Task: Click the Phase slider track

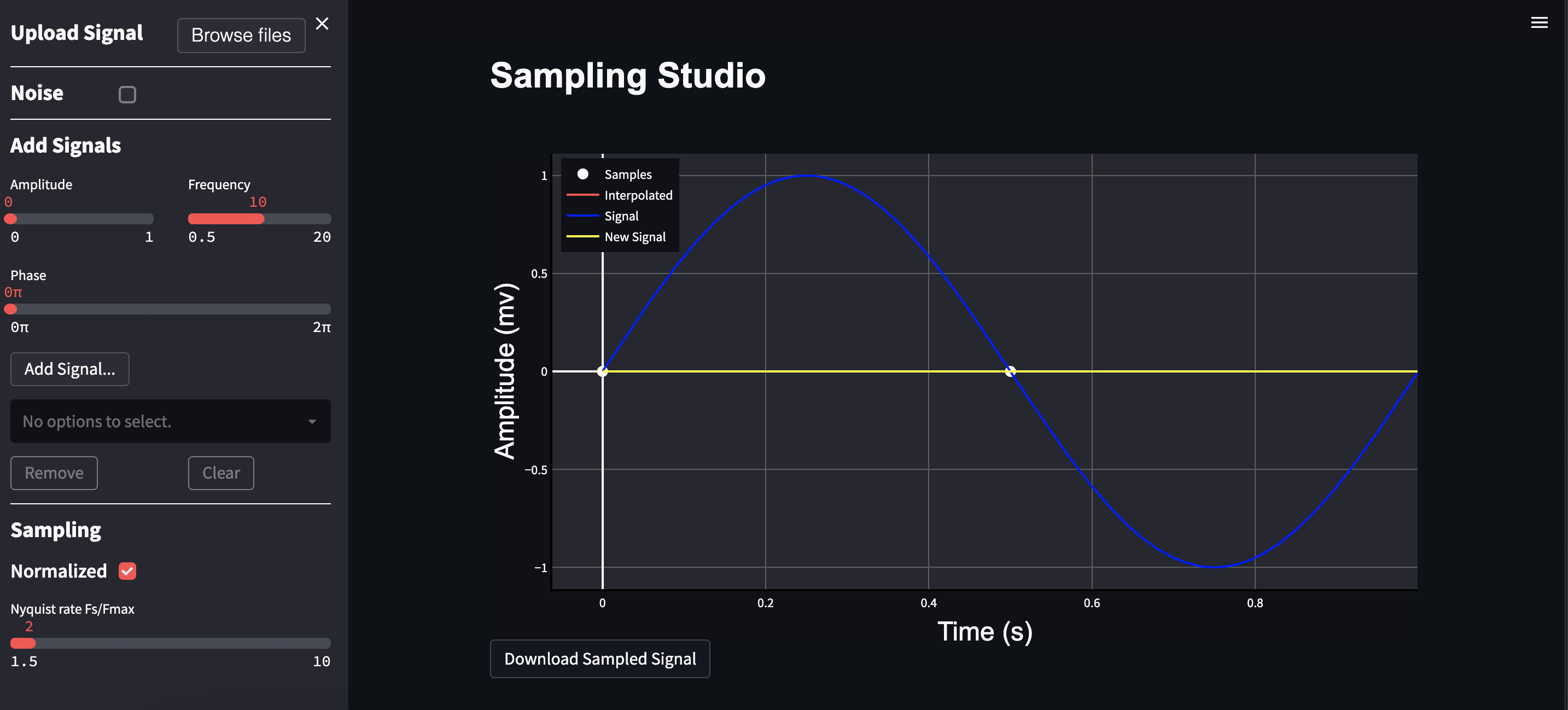Action: 171,309
